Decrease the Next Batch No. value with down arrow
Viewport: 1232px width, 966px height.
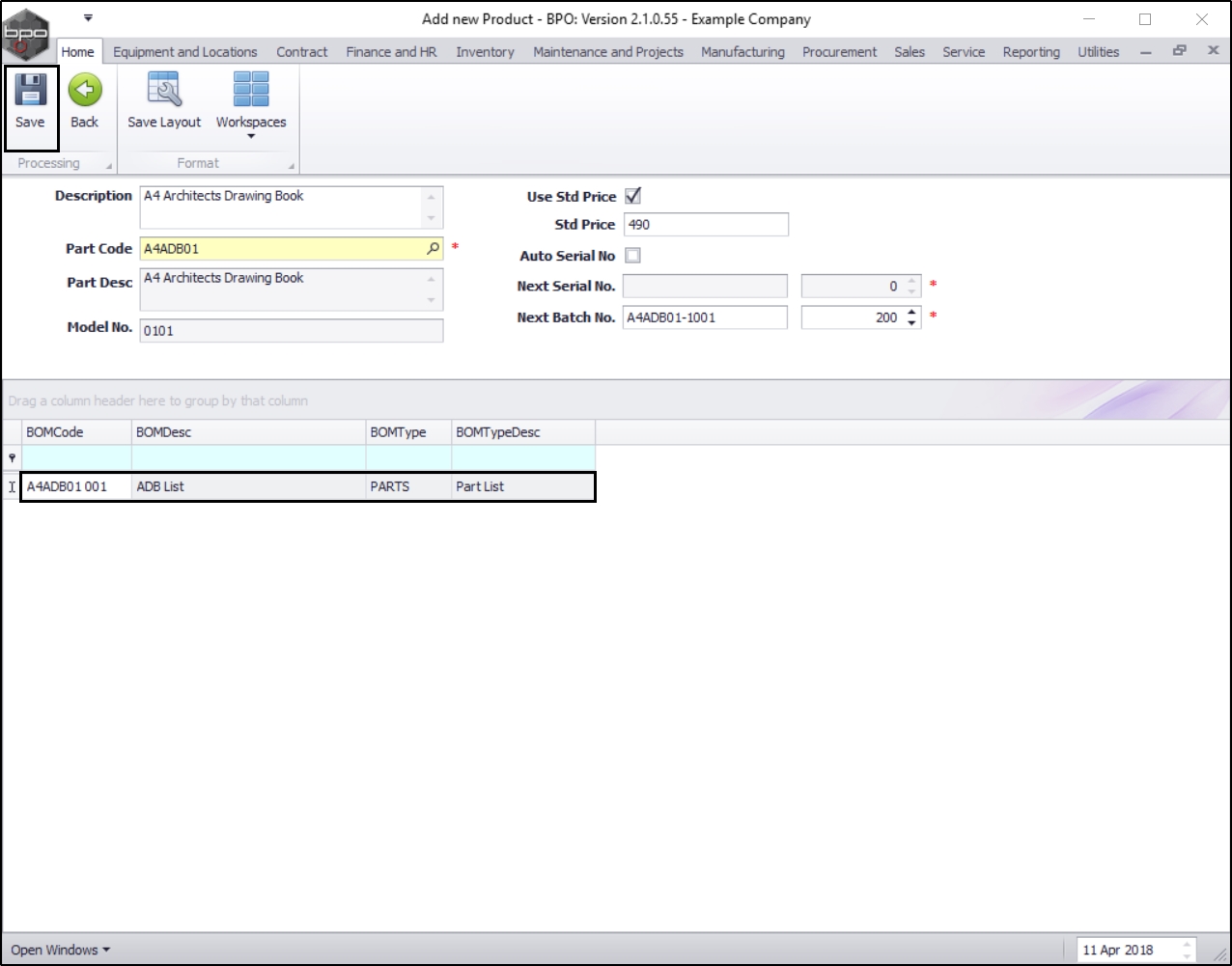click(x=912, y=322)
